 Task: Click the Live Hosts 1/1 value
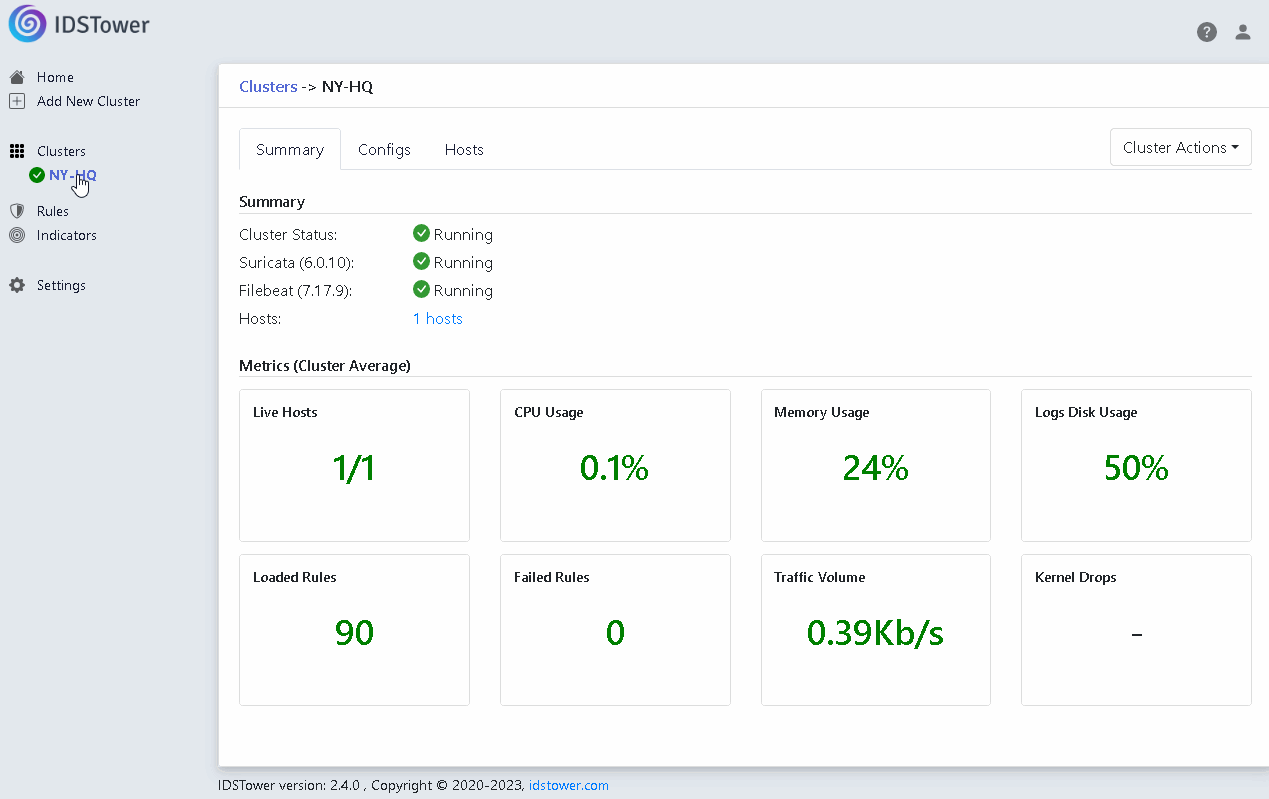click(x=354, y=467)
